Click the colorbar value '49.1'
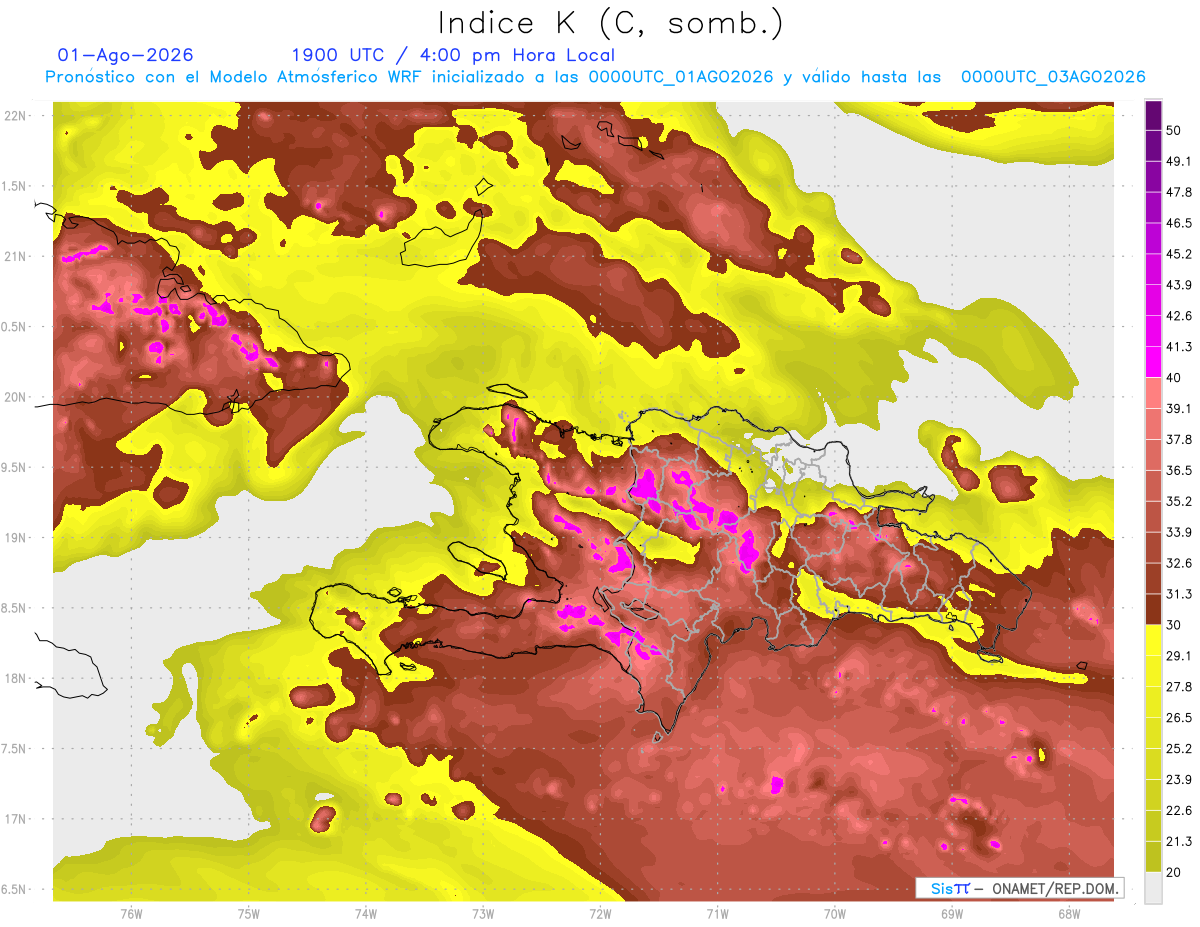Image resolution: width=1200 pixels, height=927 pixels. [1178, 161]
